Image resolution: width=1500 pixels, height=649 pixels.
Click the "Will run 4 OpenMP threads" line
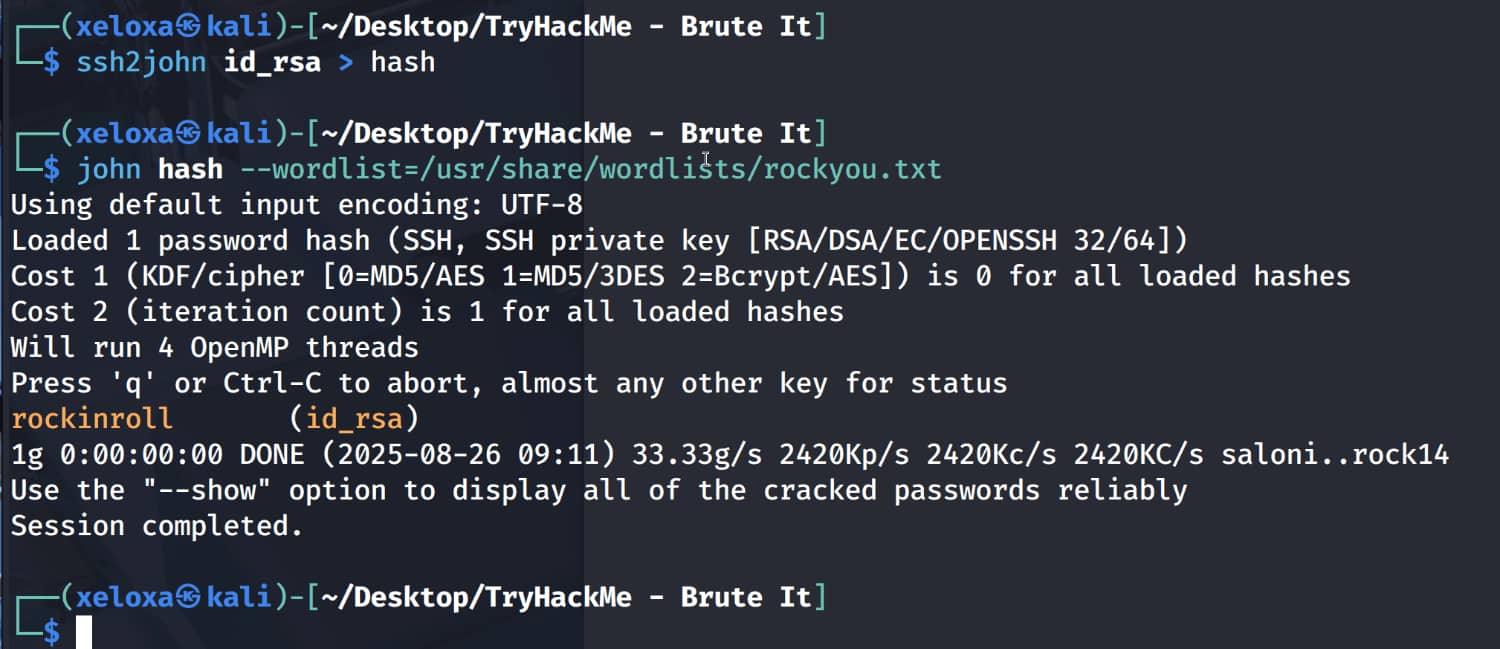(214, 347)
